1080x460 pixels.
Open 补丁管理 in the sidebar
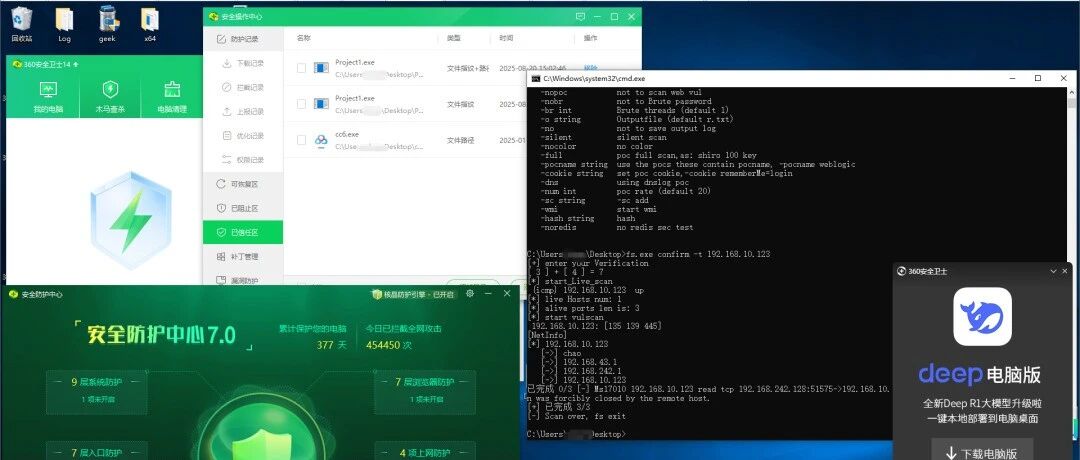(x=243, y=257)
